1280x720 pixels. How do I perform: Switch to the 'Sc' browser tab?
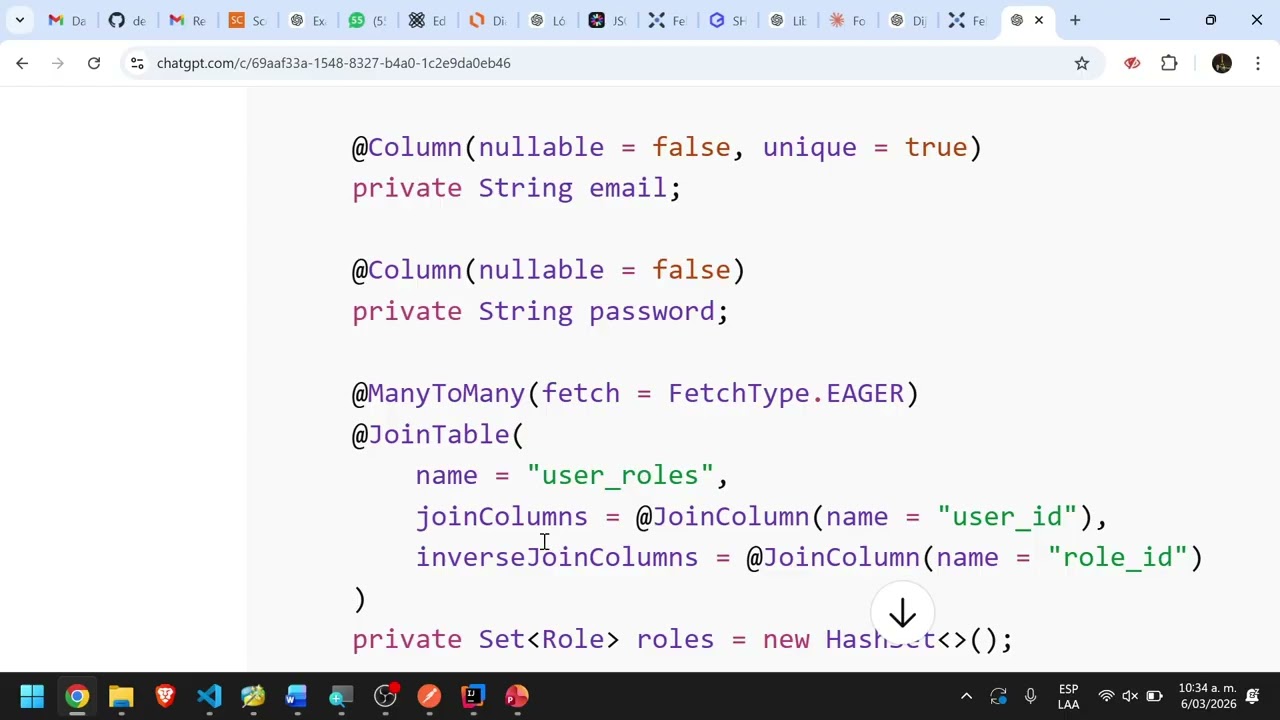click(x=246, y=20)
